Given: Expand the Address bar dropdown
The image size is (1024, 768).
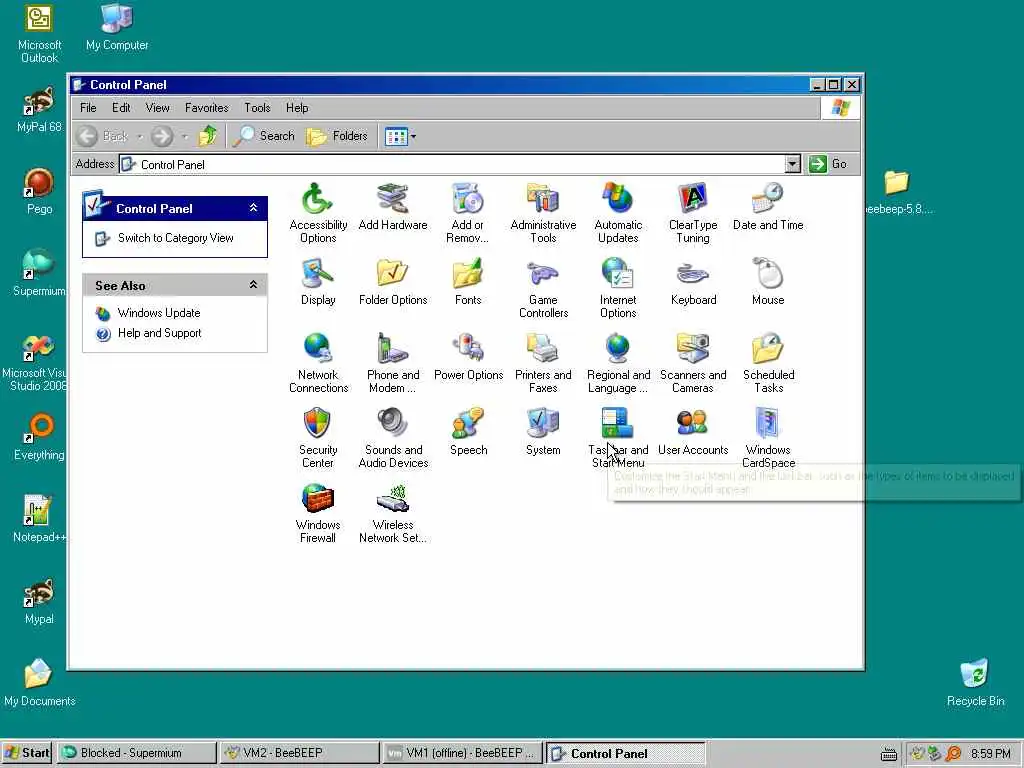Looking at the screenshot, I should pyautogui.click(x=792, y=164).
